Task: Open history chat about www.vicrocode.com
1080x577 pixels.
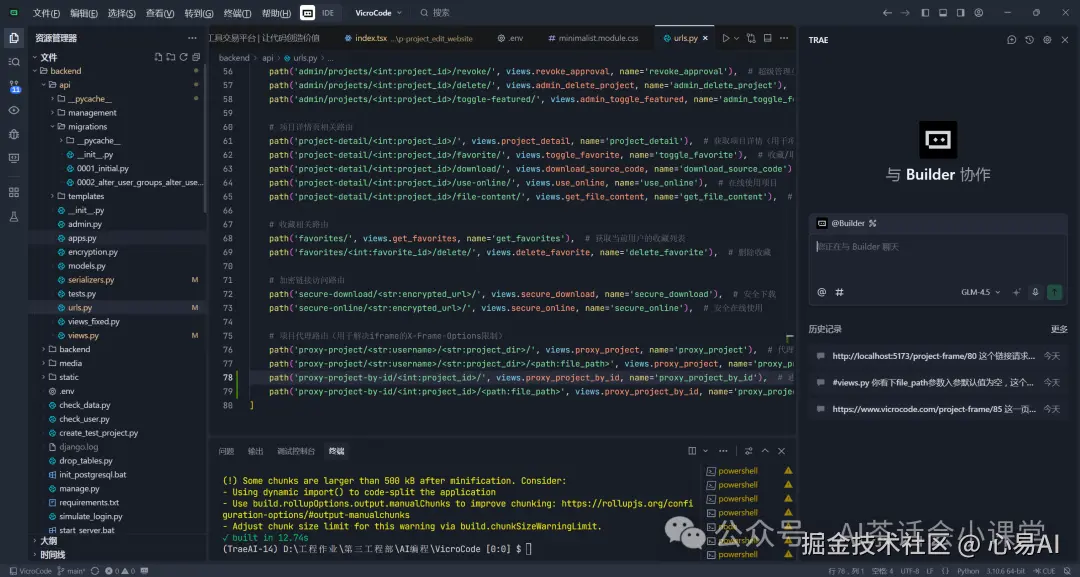Action: [x=938, y=409]
